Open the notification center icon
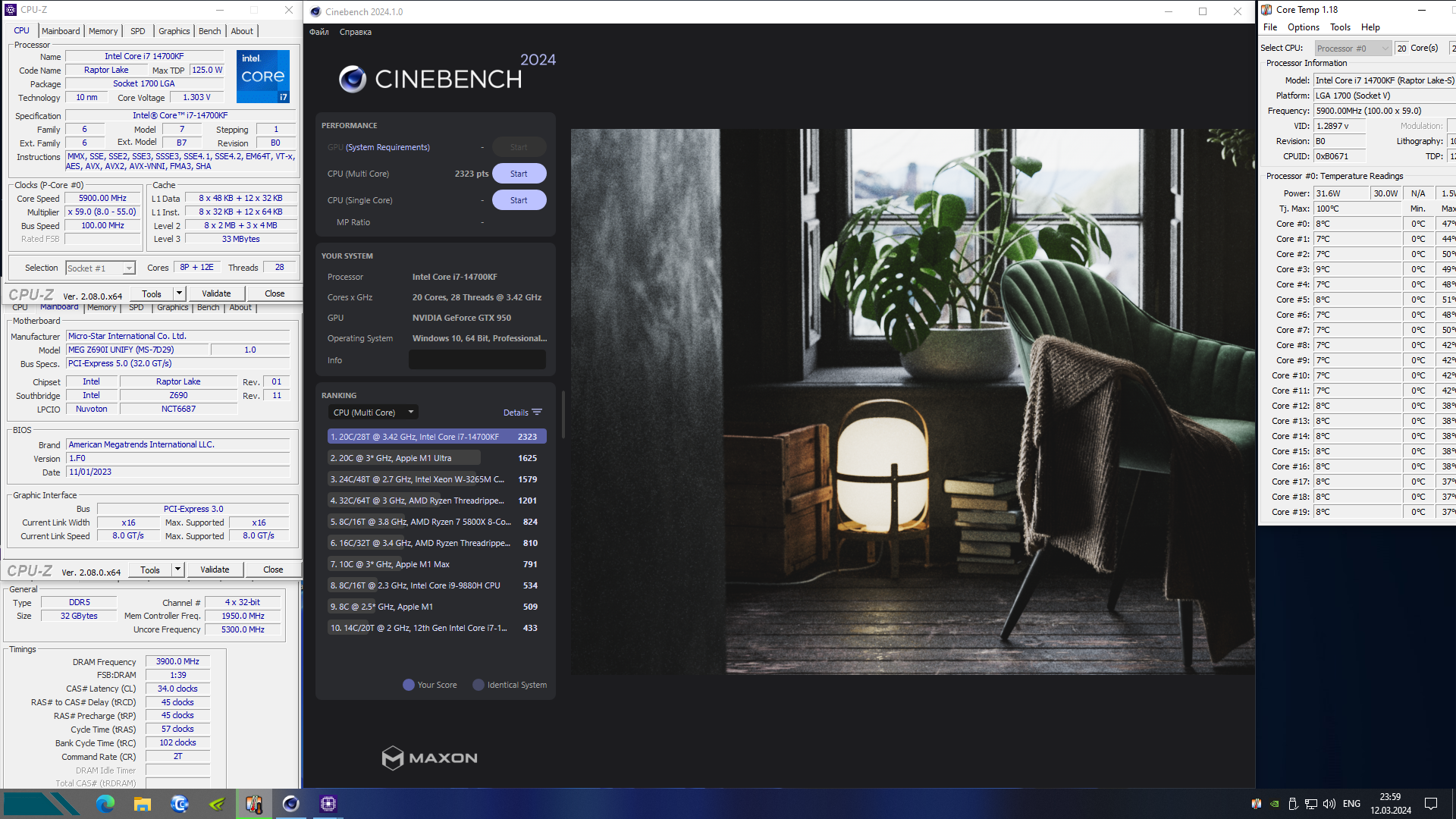 click(x=1431, y=804)
